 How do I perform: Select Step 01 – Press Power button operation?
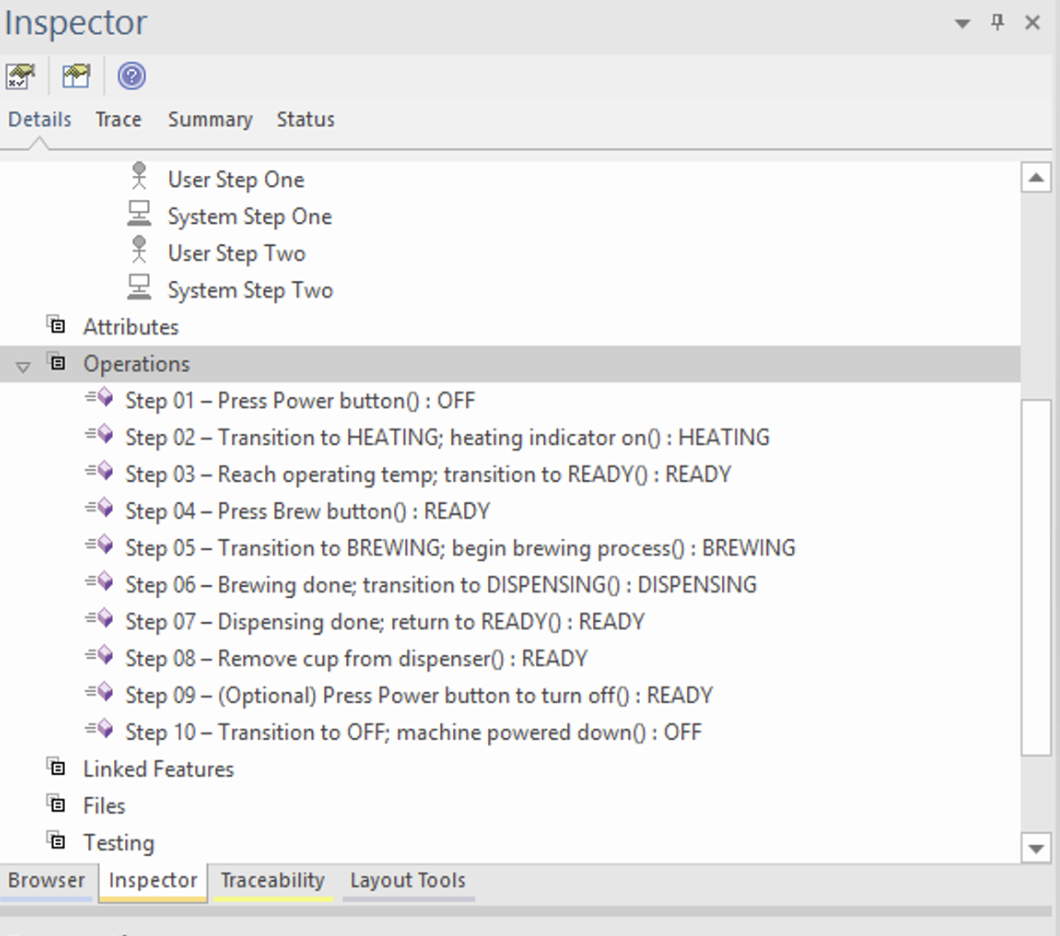[300, 401]
